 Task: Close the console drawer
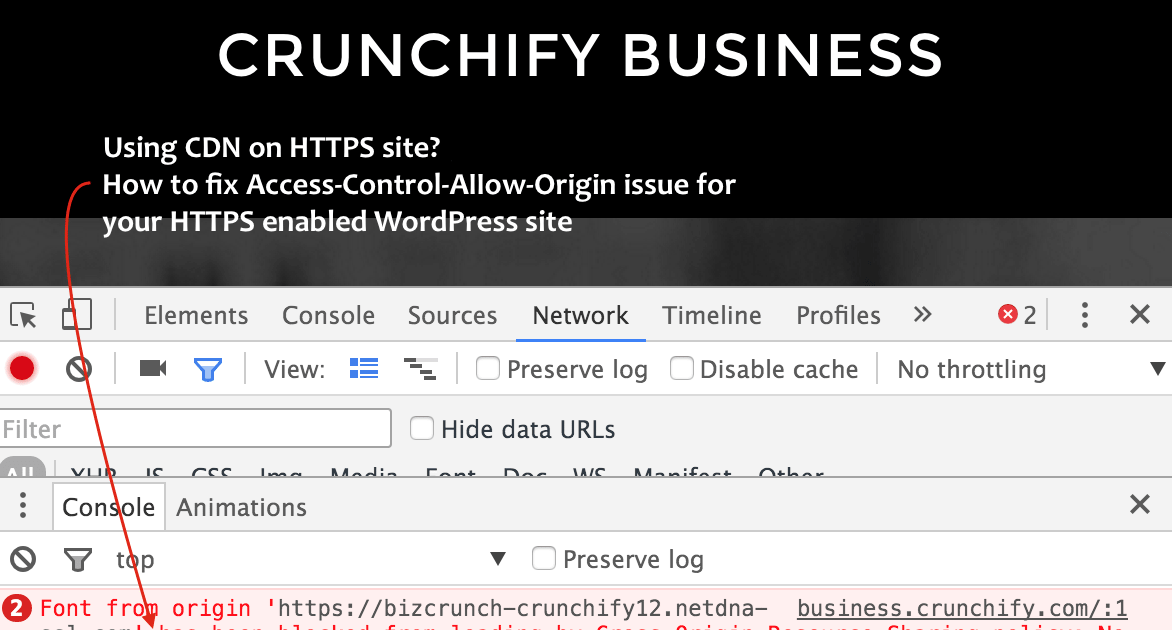(x=1140, y=504)
